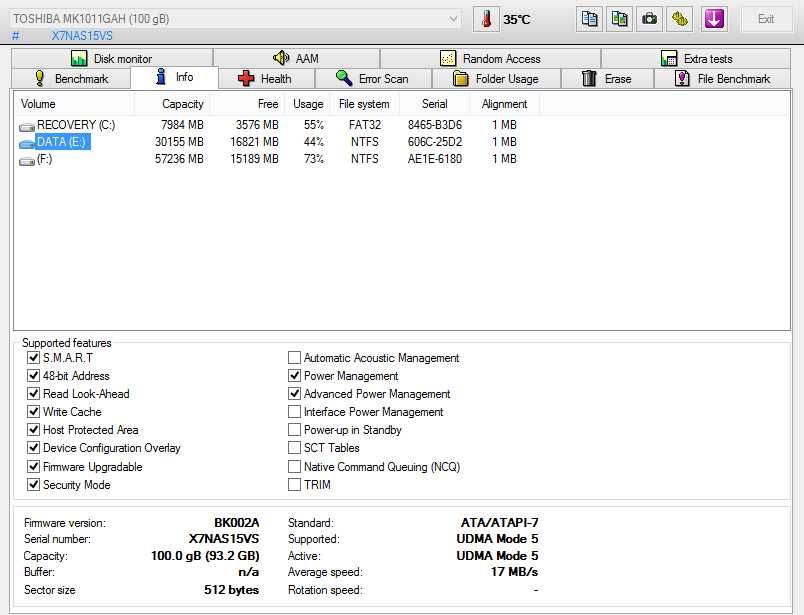Click the 17 MB/s average speed value
Viewport: 804px width, 615px height.
tap(514, 571)
